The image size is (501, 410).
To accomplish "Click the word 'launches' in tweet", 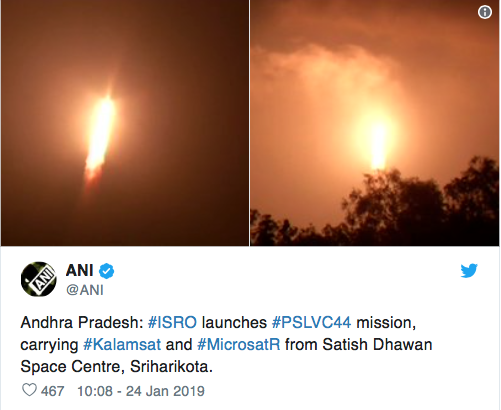I will tap(234, 323).
